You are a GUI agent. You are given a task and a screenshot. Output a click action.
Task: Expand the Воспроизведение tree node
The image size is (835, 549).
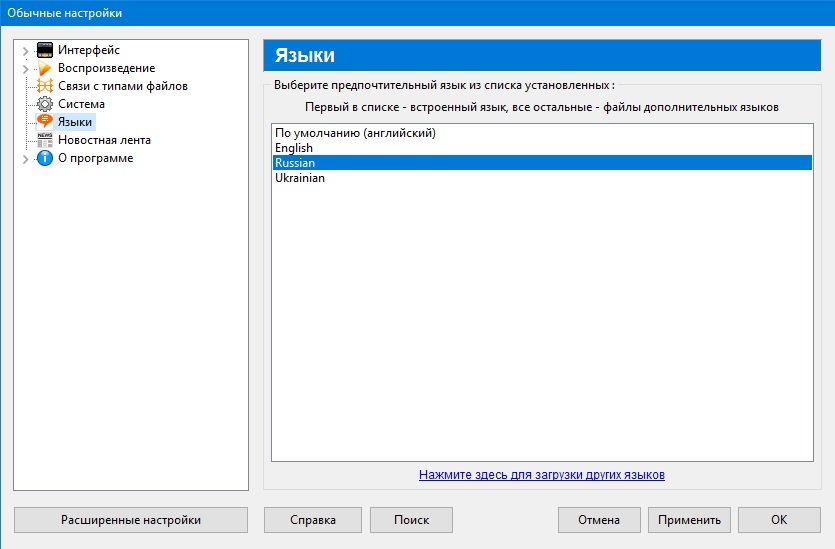click(x=25, y=69)
